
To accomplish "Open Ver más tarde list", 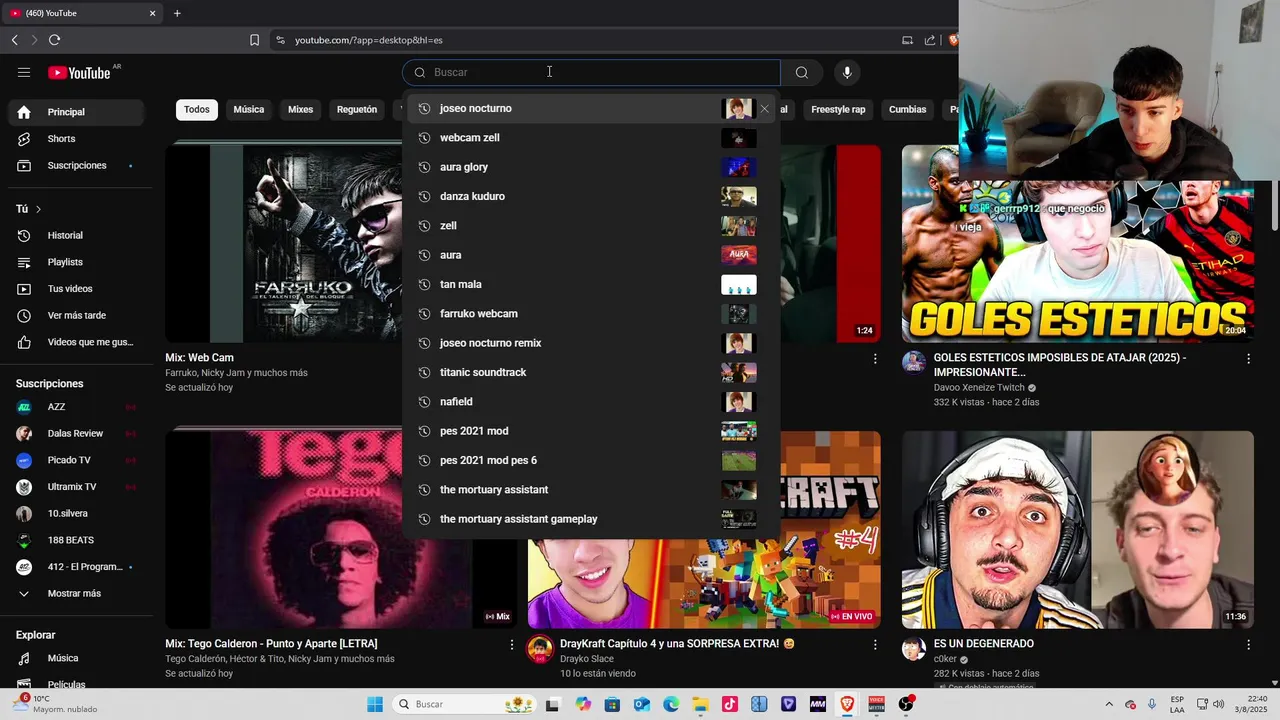I will pos(76,316).
